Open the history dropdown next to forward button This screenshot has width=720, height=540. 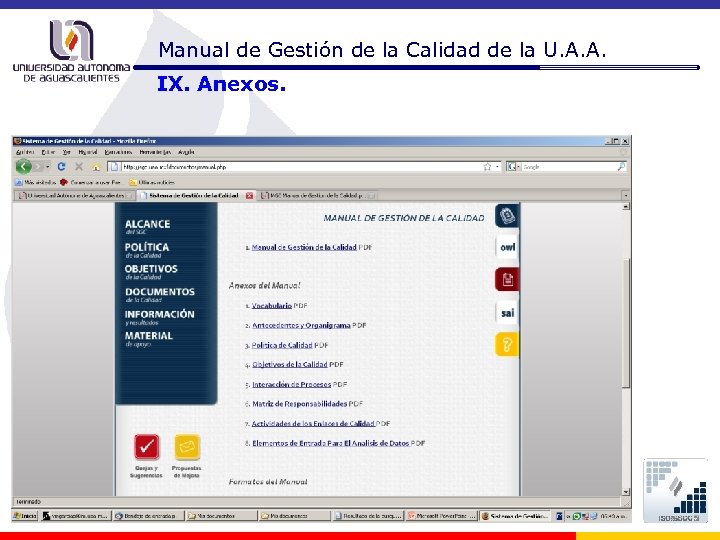(48, 167)
